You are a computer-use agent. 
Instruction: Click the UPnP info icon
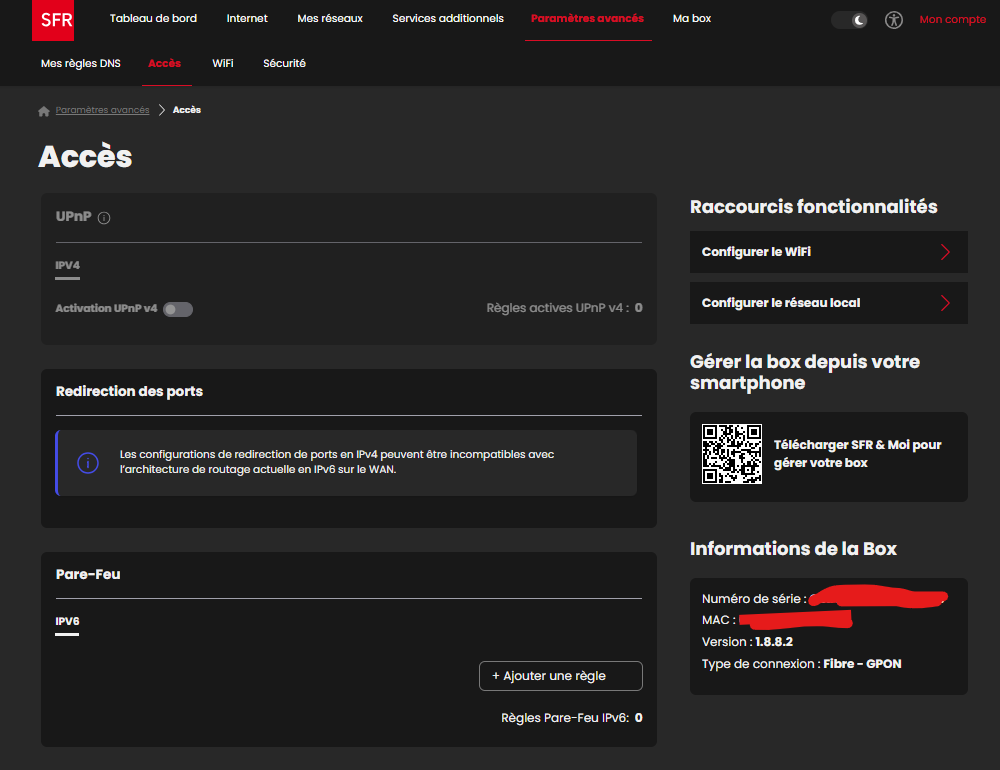(x=104, y=218)
